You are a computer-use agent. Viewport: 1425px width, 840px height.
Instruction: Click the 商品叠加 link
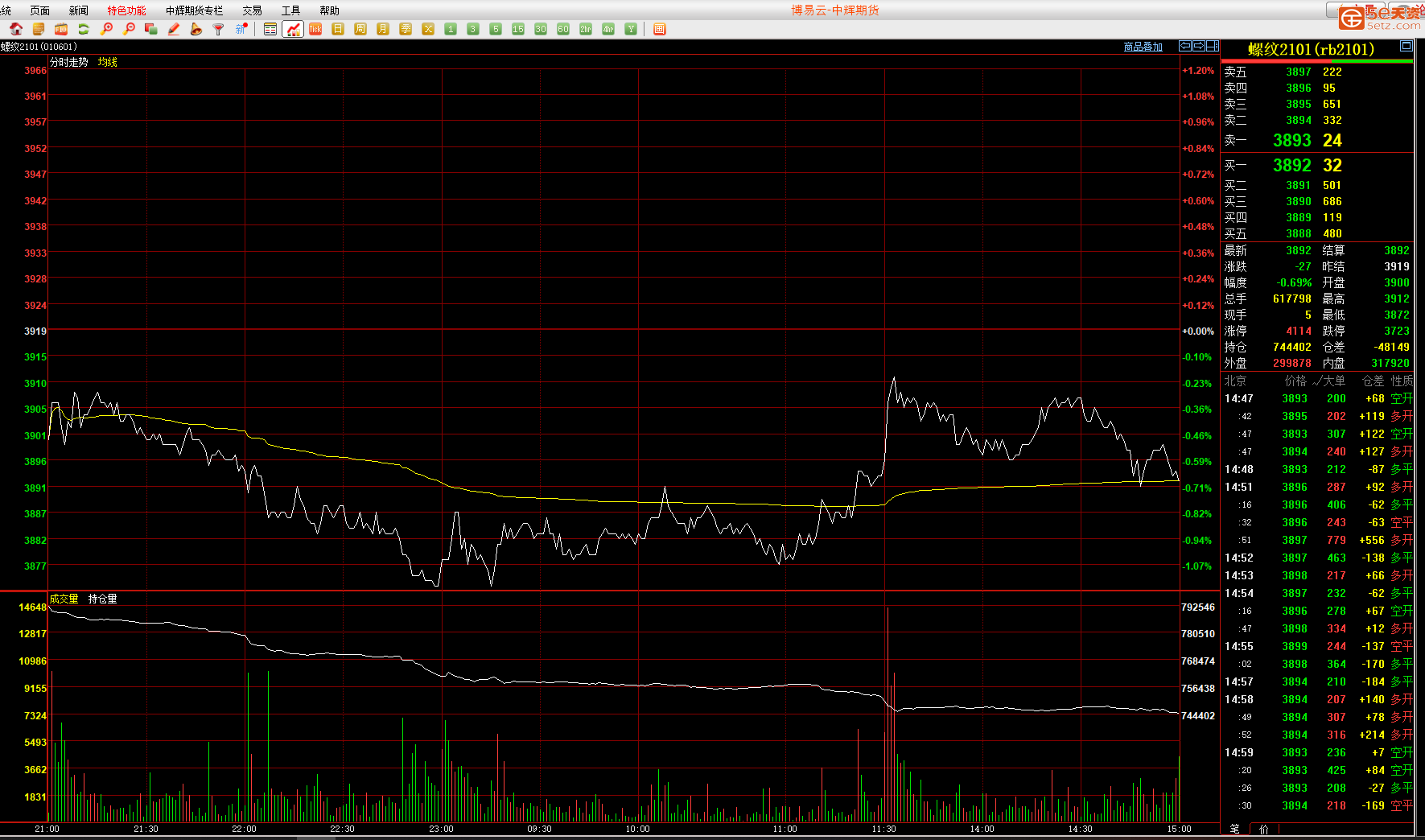(1143, 47)
